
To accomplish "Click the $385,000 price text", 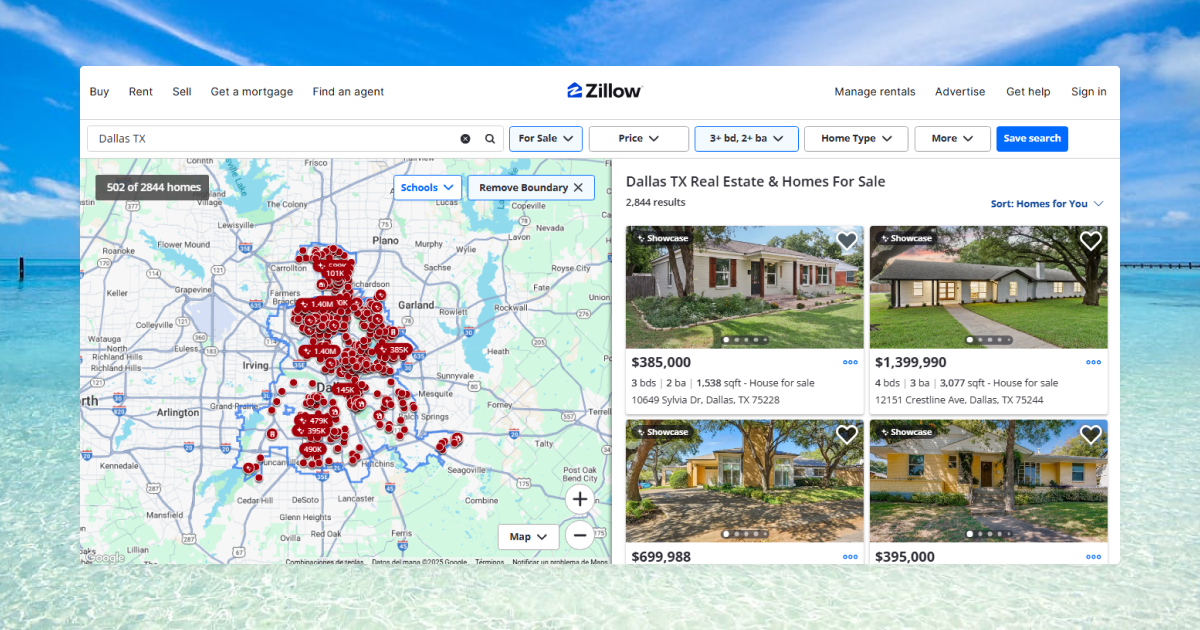I will (661, 363).
